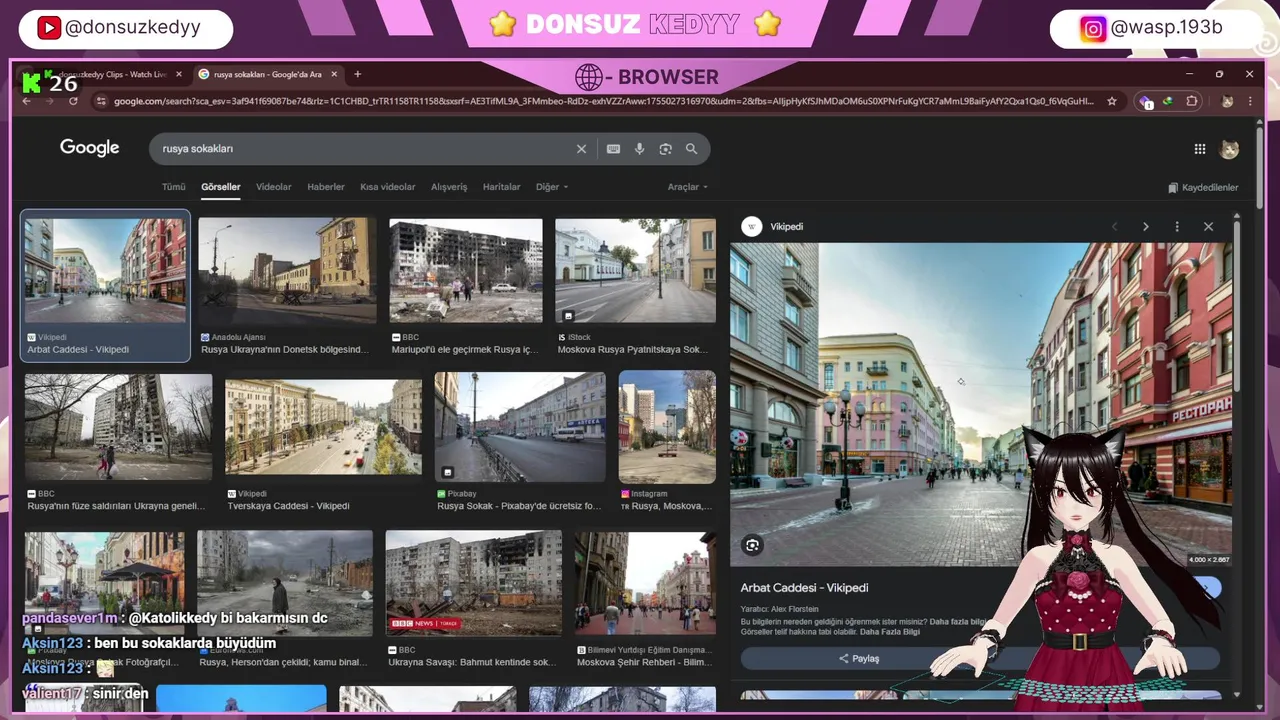This screenshot has height=720, width=1280.
Task: Open the Haritalar tab
Action: coord(502,187)
